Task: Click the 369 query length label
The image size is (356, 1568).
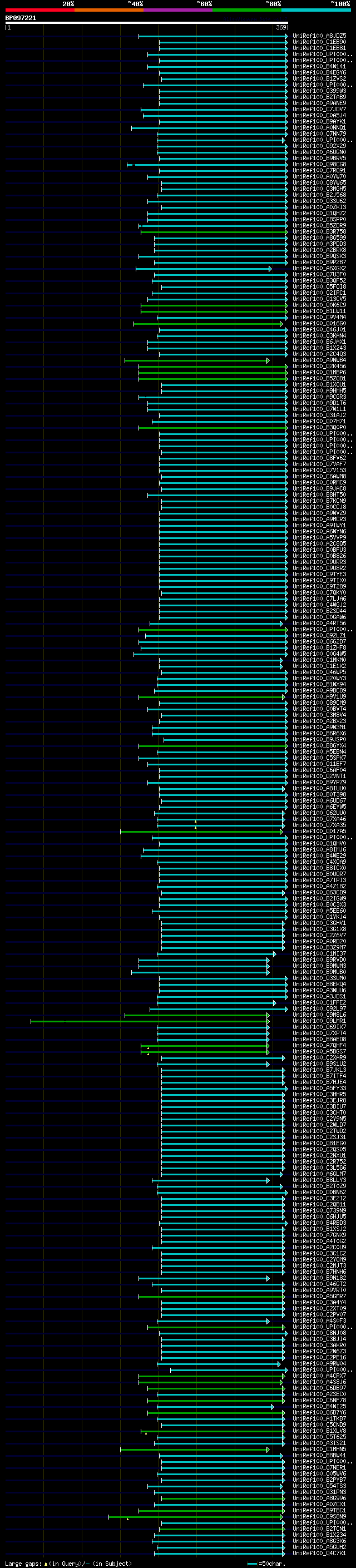Action: coord(281,27)
